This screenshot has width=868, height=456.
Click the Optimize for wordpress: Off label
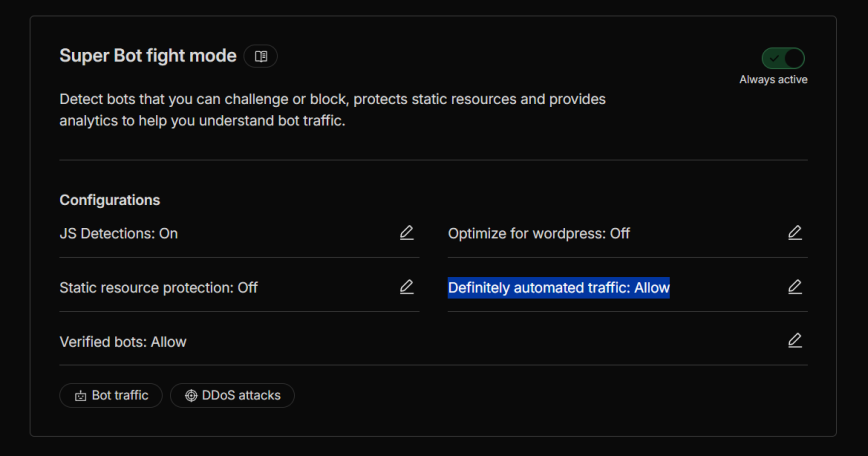[x=539, y=233]
